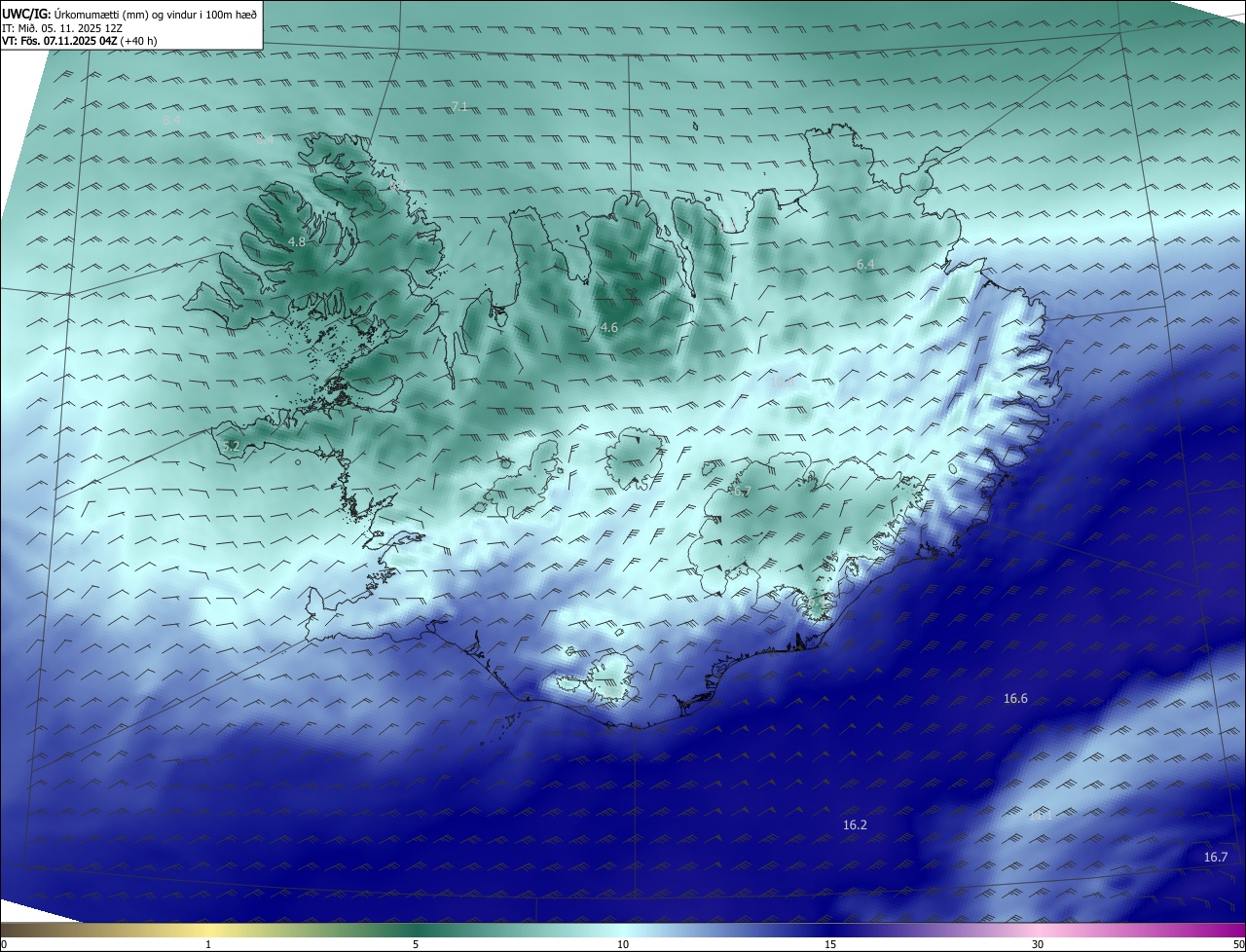Click the color scale tick label 1
This screenshot has width=1246, height=952.
coord(208,944)
